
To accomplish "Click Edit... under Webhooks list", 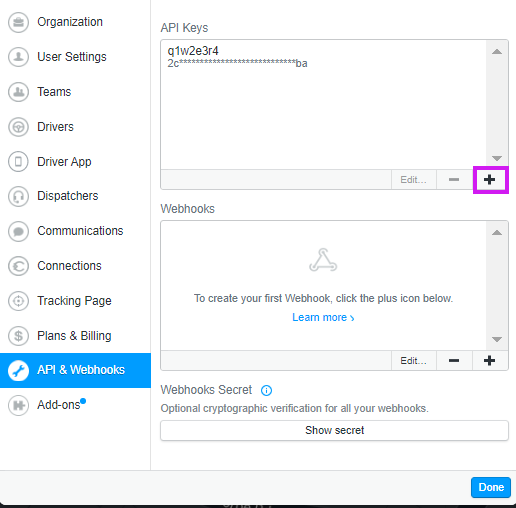I will [413, 361].
